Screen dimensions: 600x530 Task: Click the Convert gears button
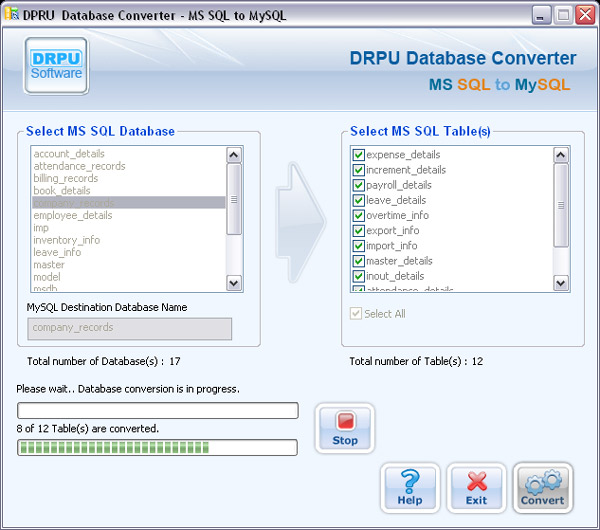(x=543, y=488)
